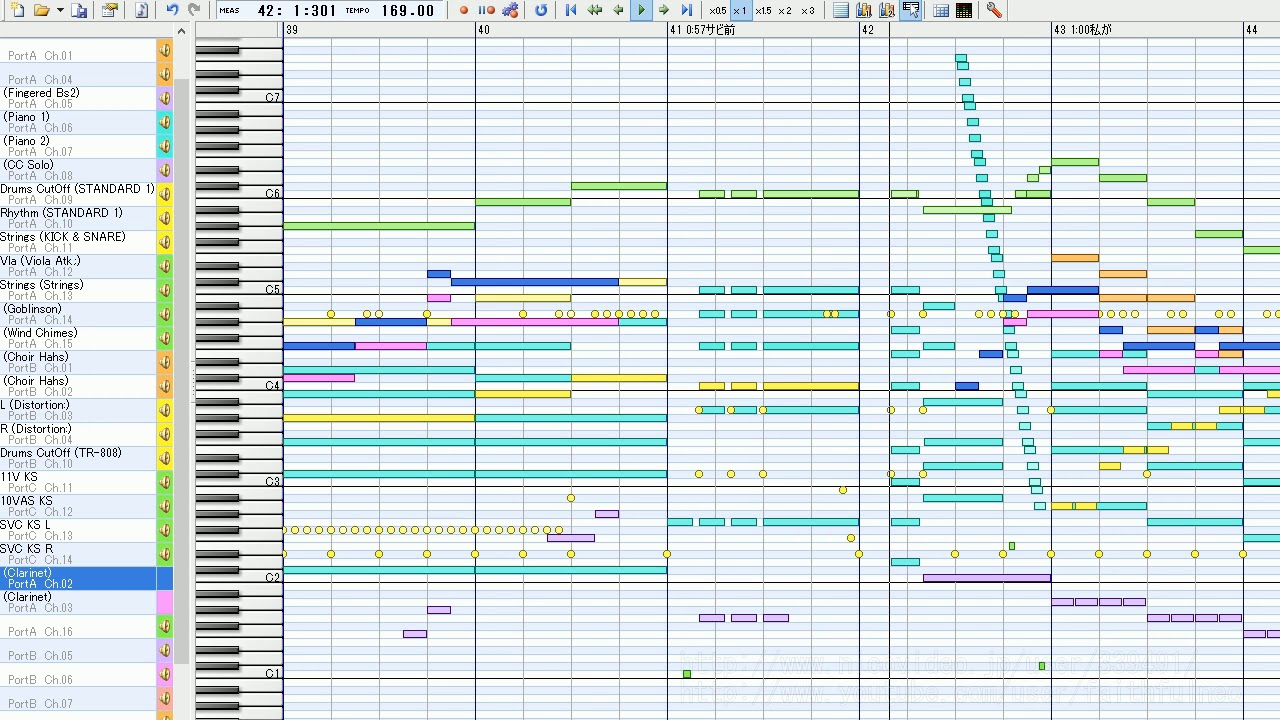Expand the open file dropdown arrow

click(x=60, y=10)
